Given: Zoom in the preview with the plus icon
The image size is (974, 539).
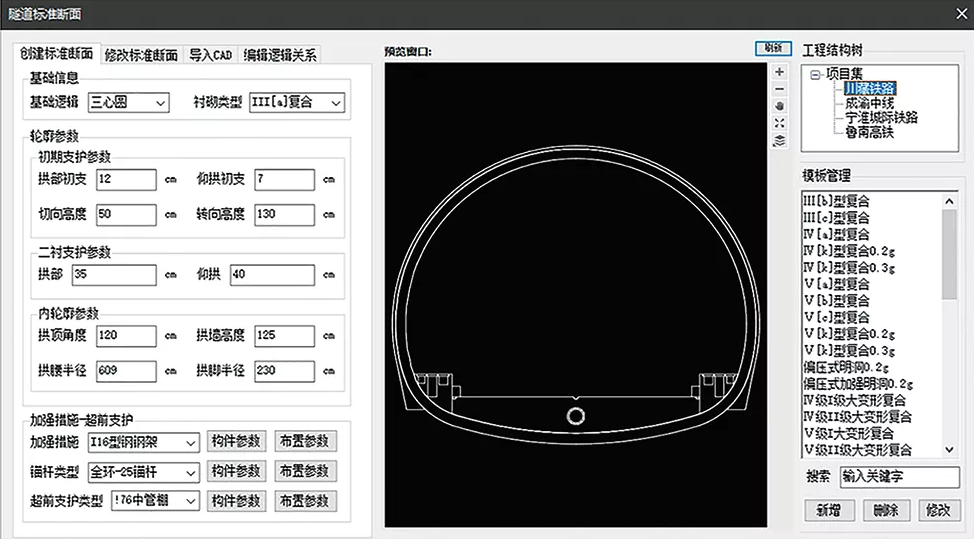Looking at the screenshot, I should point(780,72).
